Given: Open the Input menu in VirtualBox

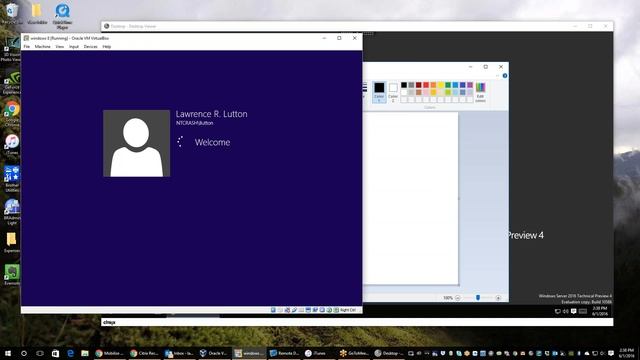Looking at the screenshot, I should click(x=73, y=47).
